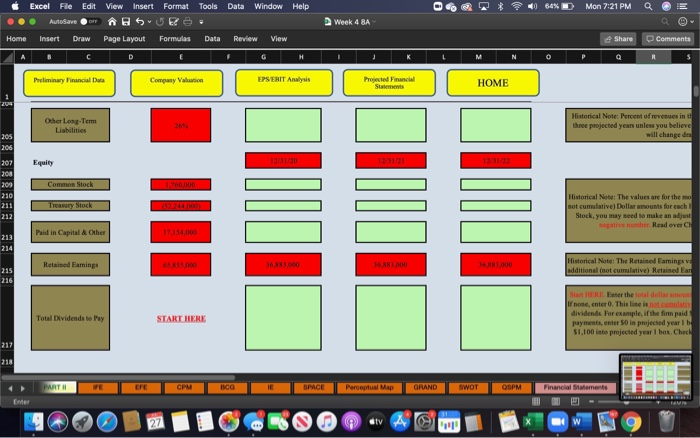Open the Home ribbon tab
Image resolution: width=700 pixels, height=438 pixels.
[16, 39]
